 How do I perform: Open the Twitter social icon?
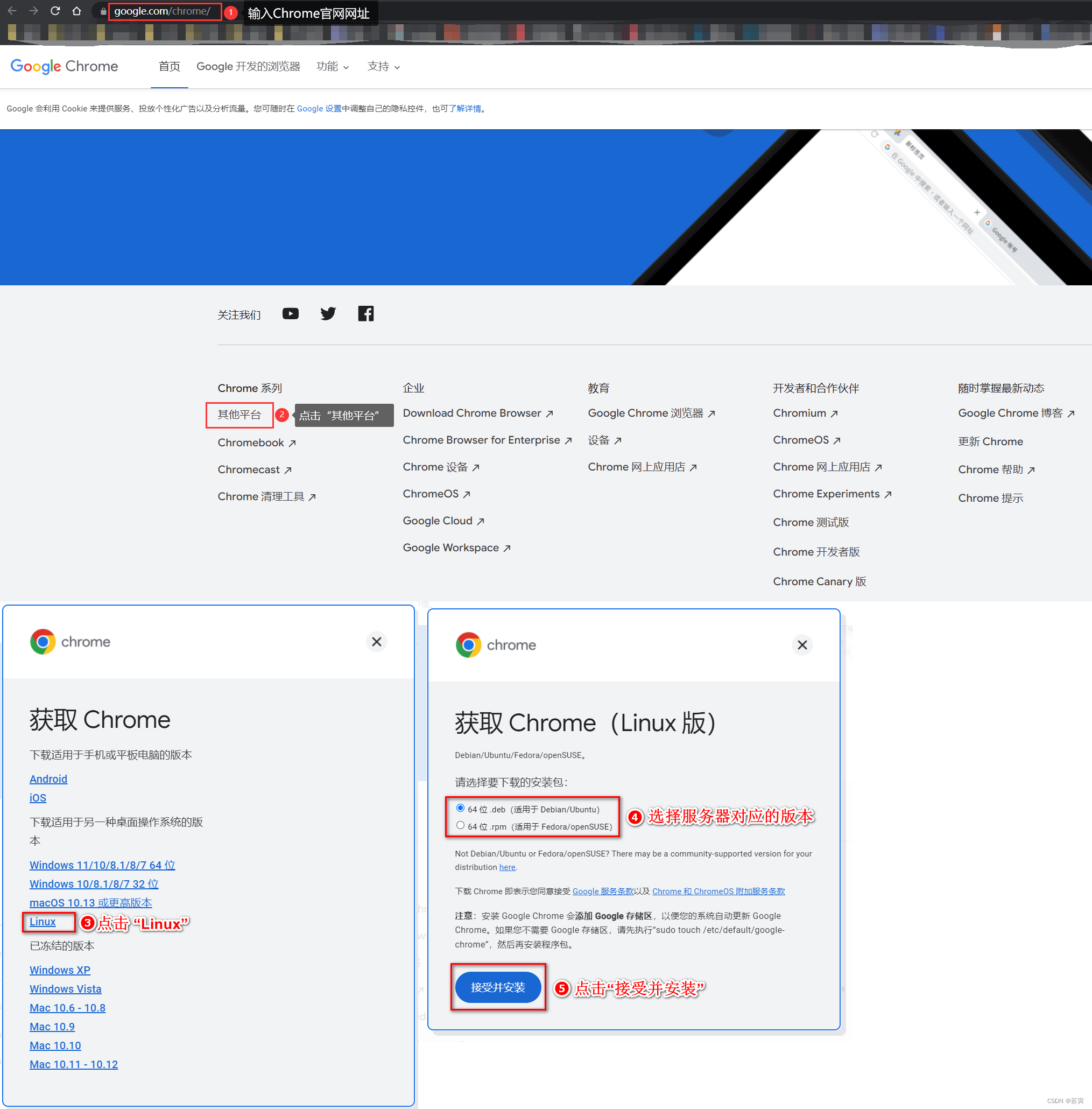(328, 313)
